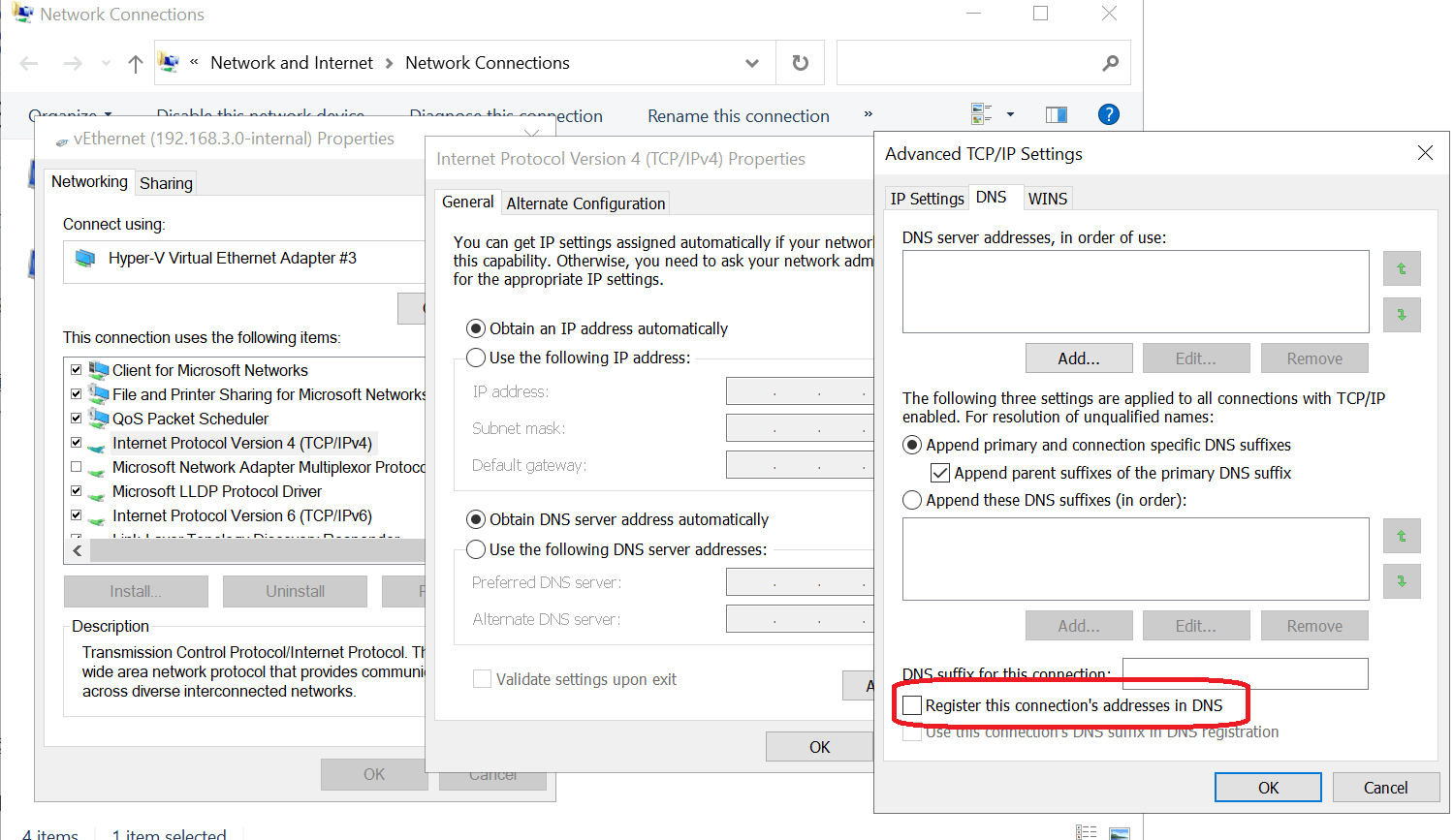Click the Network Connections title bar icon

[21, 14]
